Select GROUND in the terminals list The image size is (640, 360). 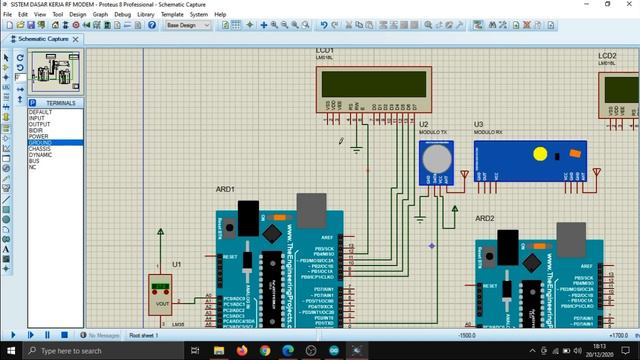[55, 142]
